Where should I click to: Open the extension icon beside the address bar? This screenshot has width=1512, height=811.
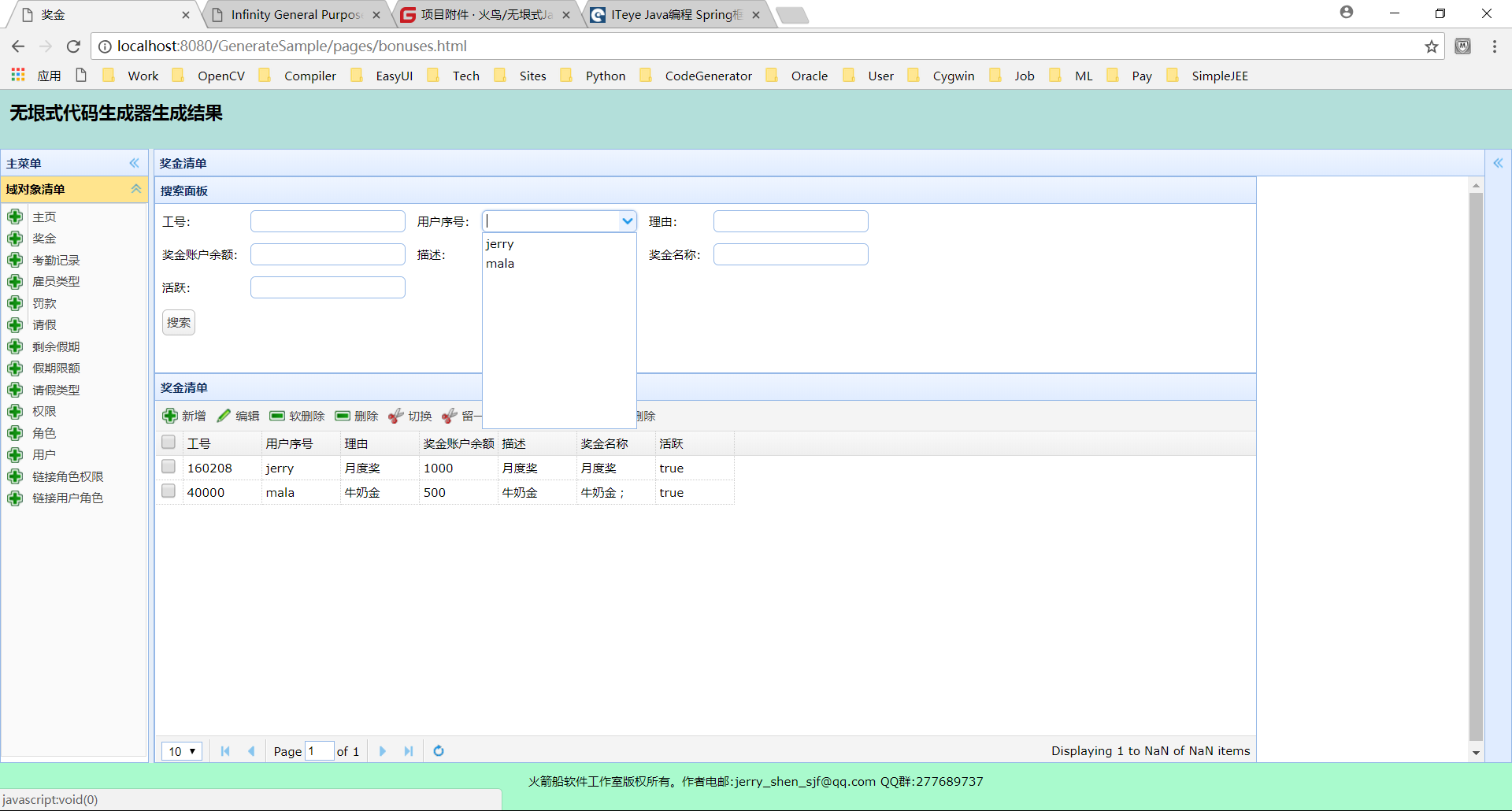point(1463,46)
